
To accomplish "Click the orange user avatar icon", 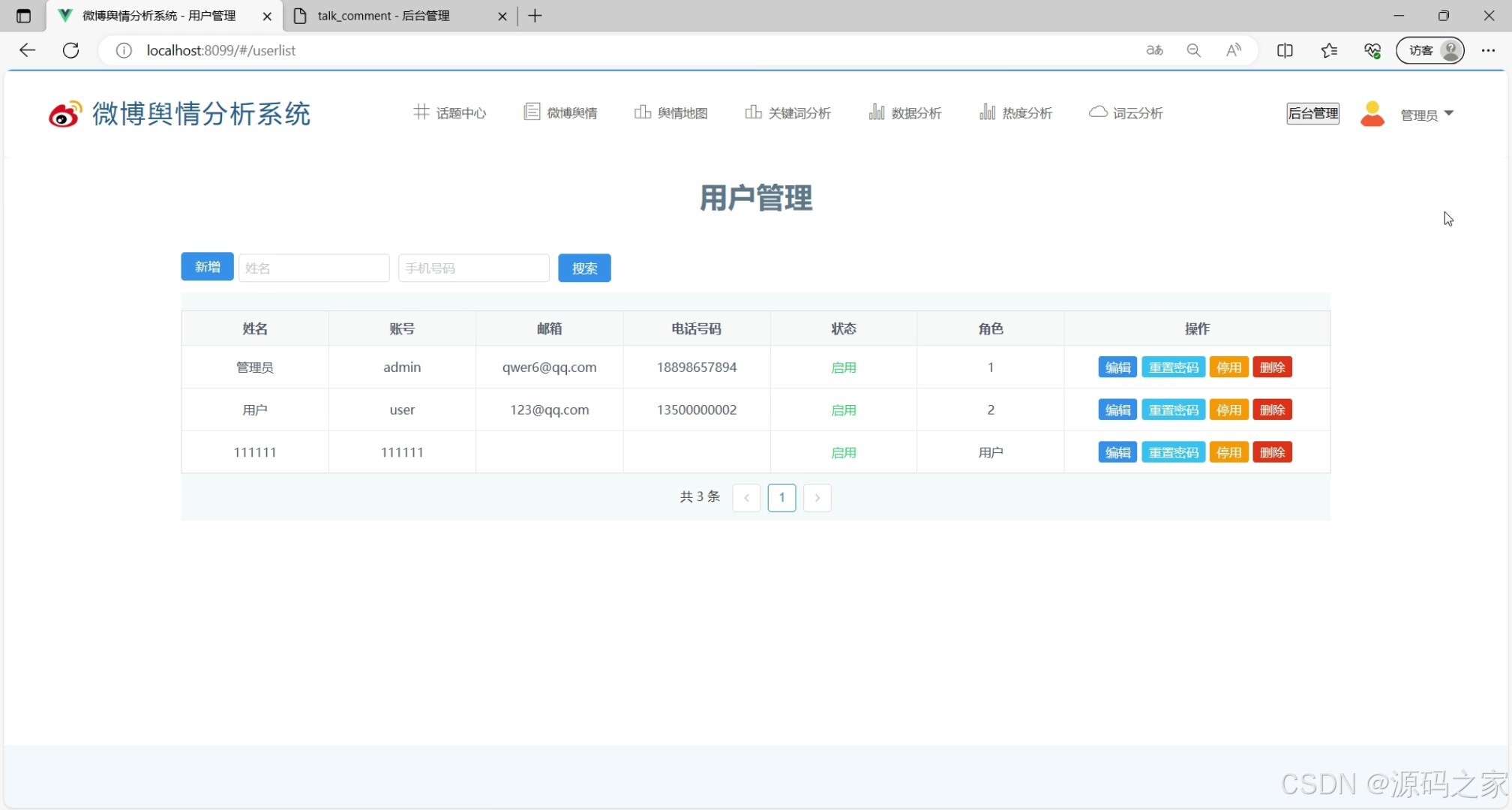I will (1372, 114).
